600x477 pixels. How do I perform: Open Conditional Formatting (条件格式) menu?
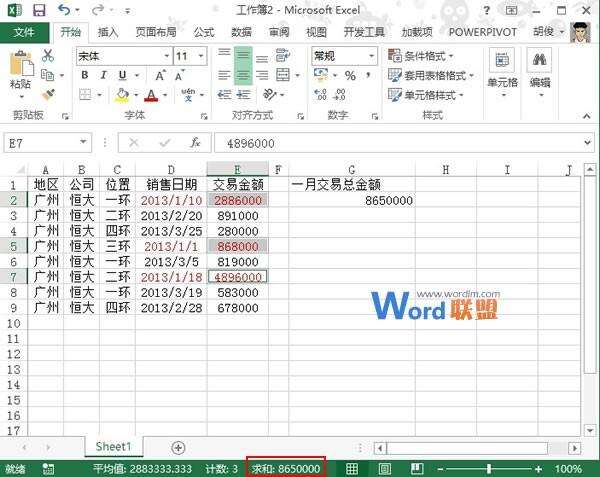pos(421,56)
